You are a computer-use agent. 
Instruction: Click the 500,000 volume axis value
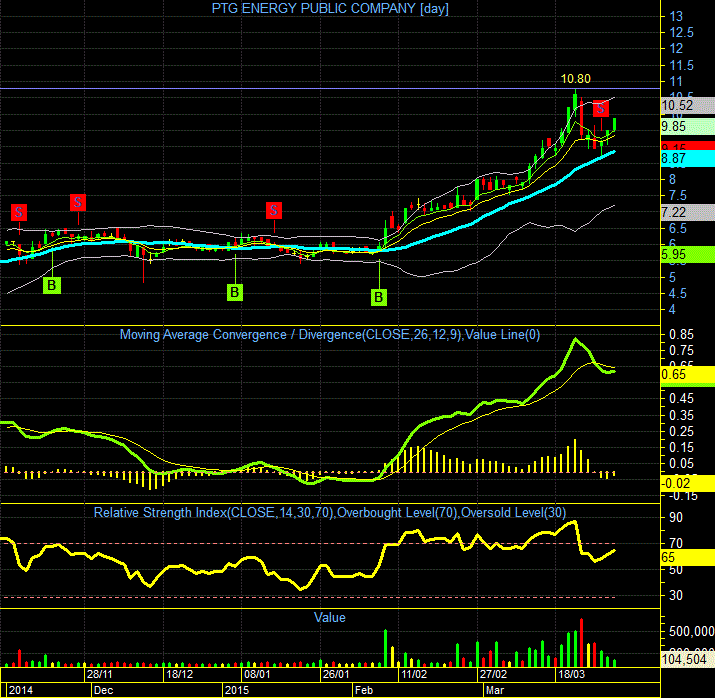(692, 631)
